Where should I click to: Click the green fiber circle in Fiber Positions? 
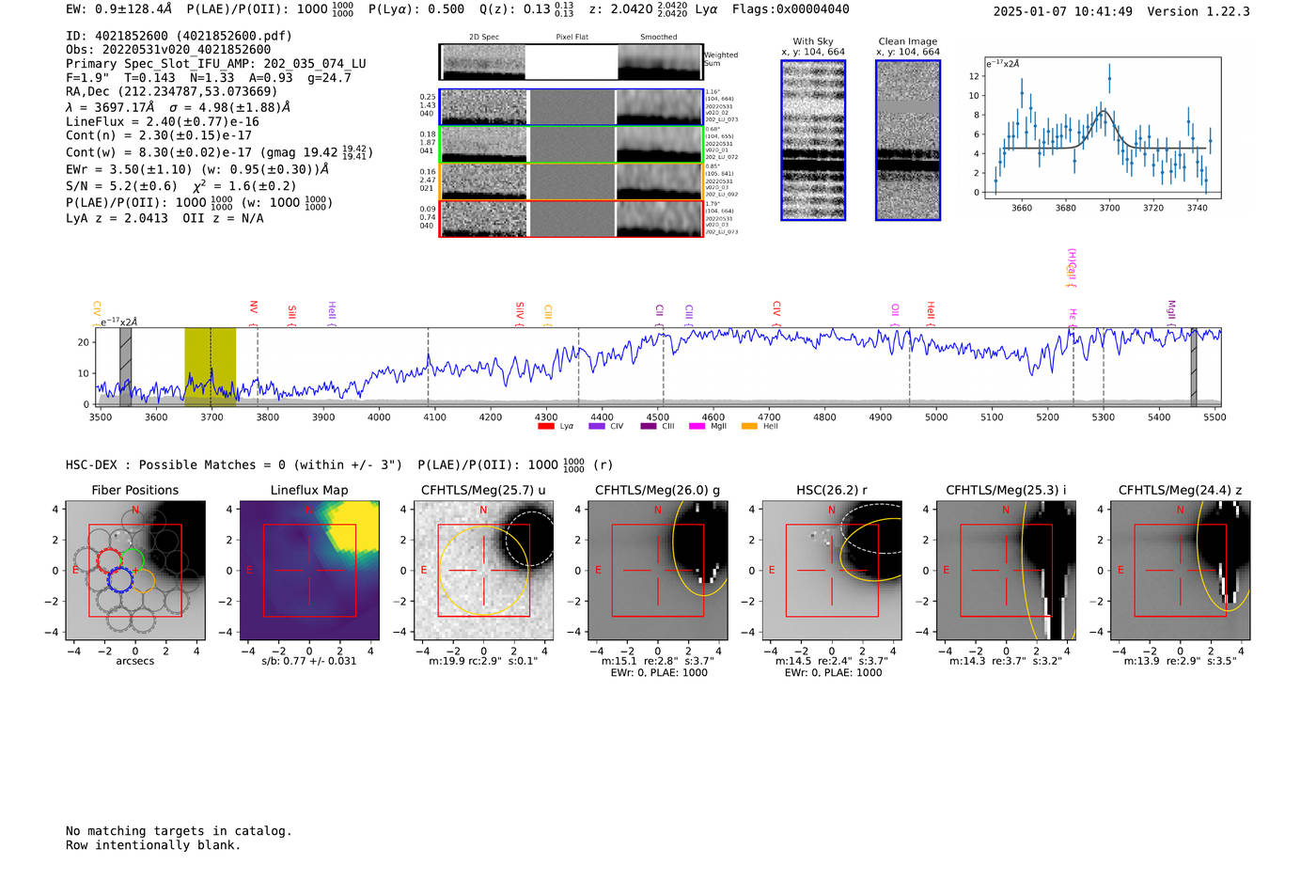132,561
